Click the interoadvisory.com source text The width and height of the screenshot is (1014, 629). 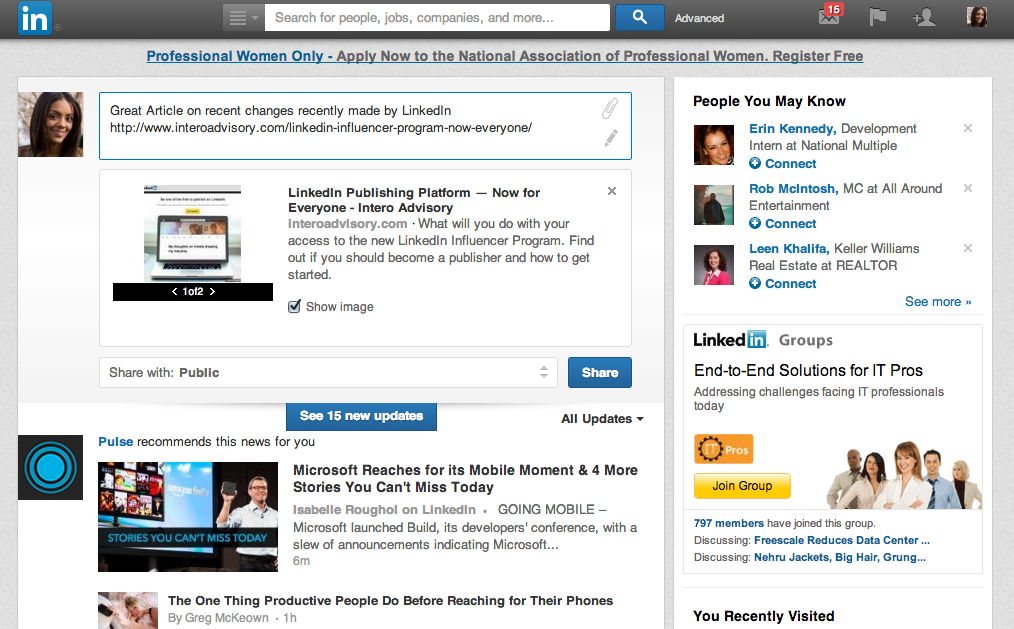click(347, 224)
